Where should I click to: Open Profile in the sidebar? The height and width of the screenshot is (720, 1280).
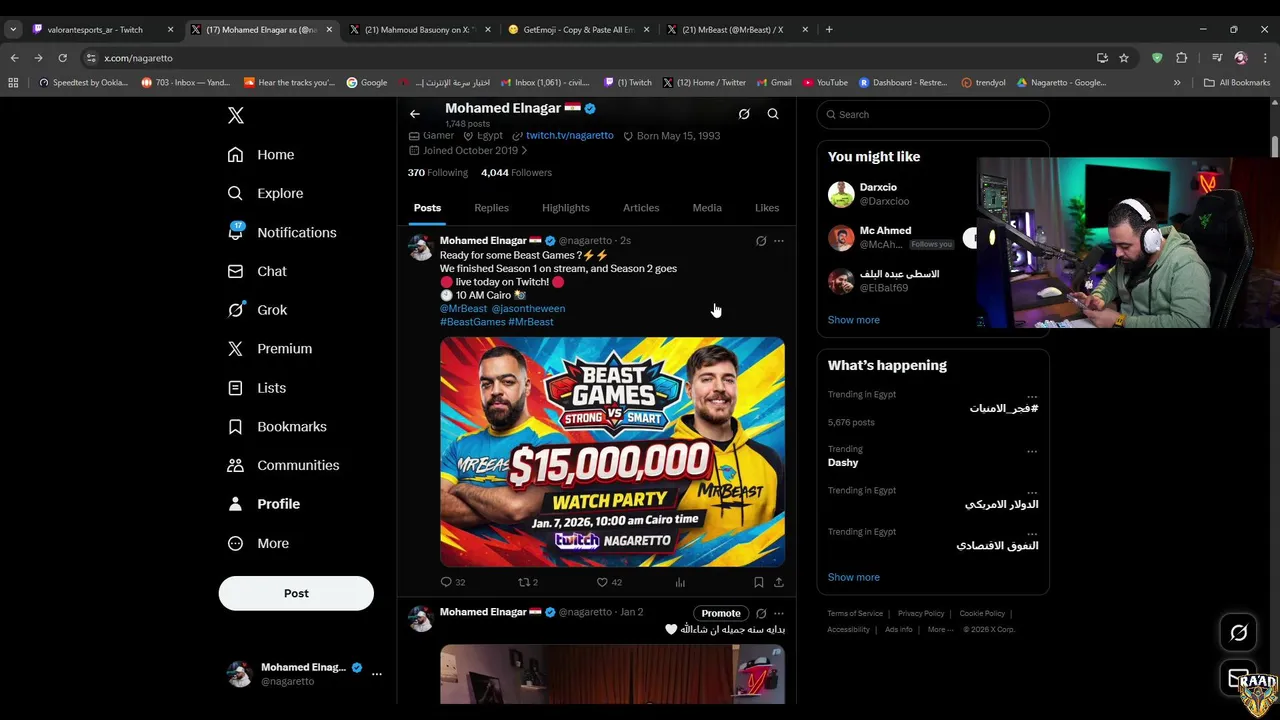[x=264, y=504]
